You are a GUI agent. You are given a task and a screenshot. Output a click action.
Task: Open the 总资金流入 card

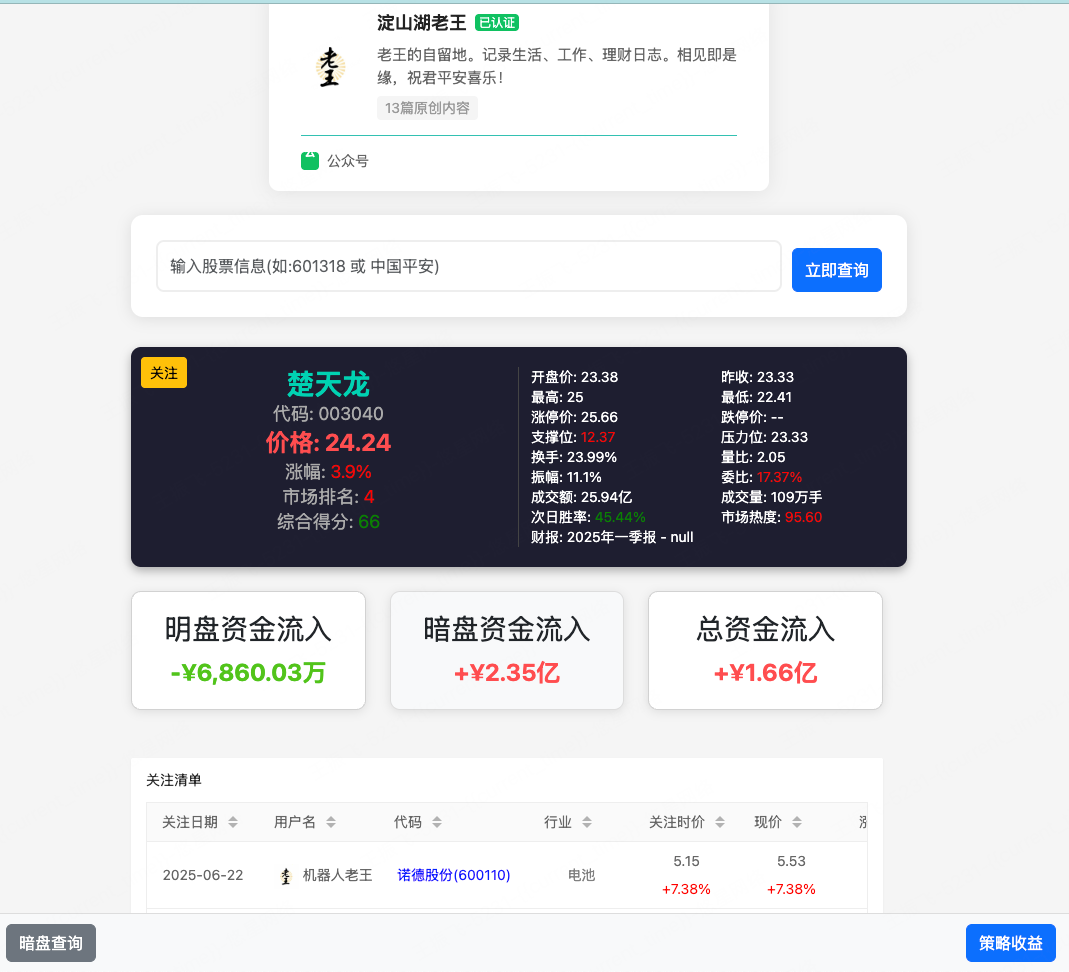pos(765,650)
